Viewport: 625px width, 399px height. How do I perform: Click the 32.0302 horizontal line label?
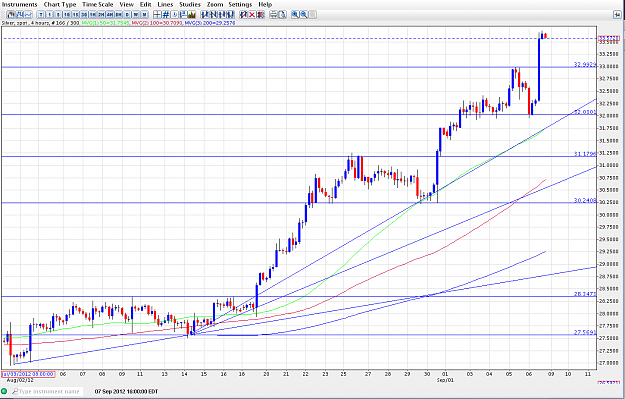[x=585, y=112]
